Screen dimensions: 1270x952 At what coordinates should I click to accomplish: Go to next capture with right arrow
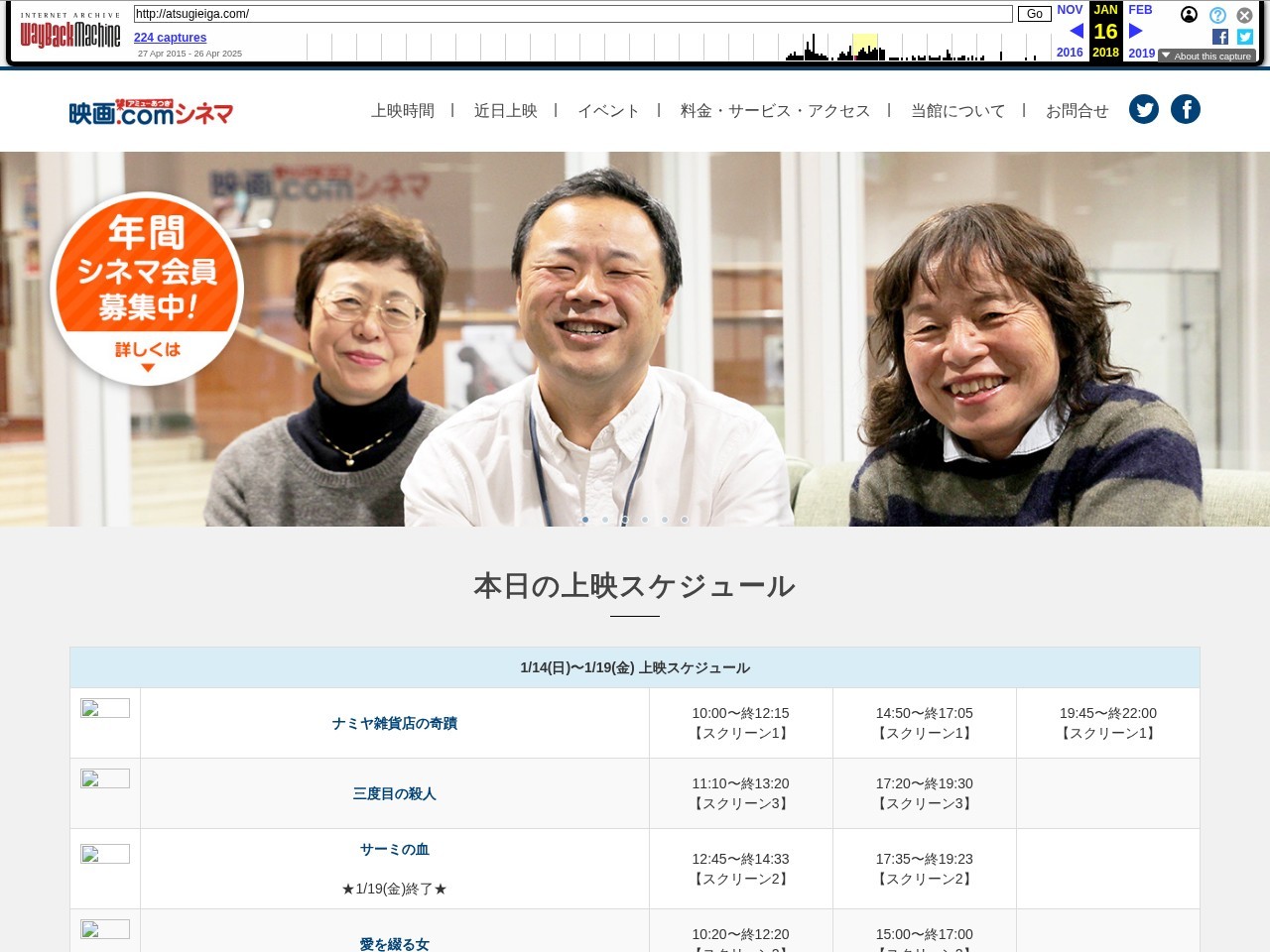(x=1136, y=32)
